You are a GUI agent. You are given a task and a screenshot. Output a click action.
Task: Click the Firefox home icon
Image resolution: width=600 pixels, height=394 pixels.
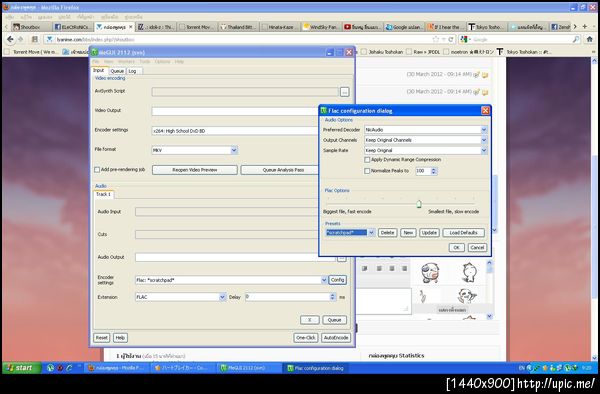point(590,39)
